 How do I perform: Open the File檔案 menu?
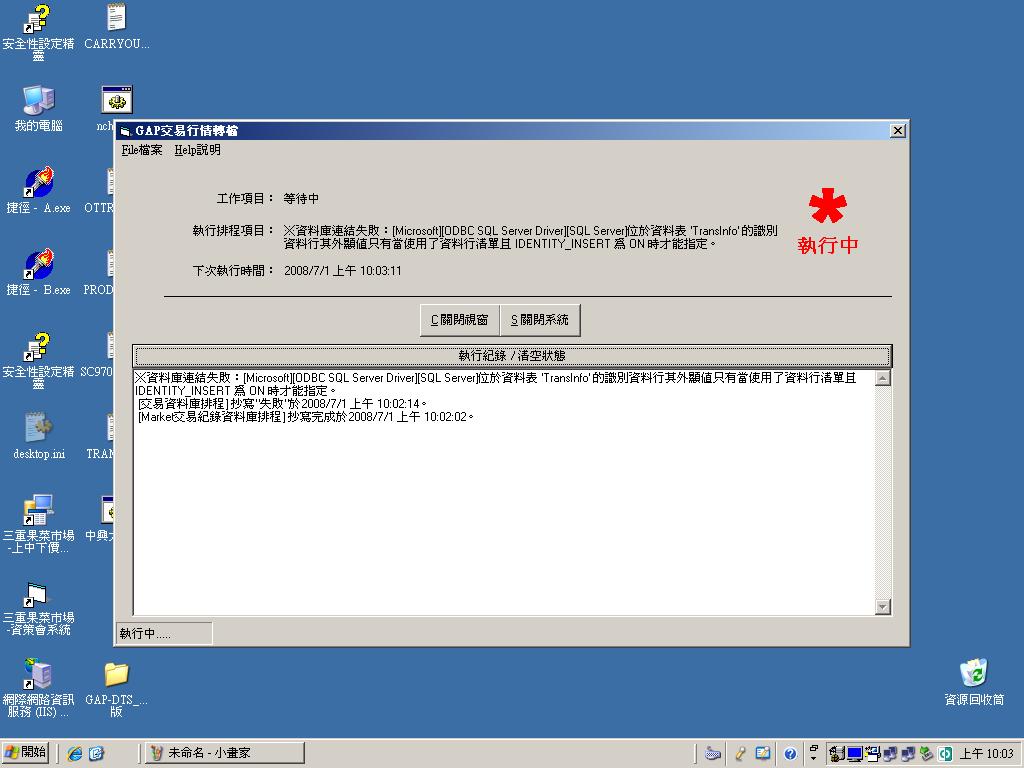click(142, 150)
